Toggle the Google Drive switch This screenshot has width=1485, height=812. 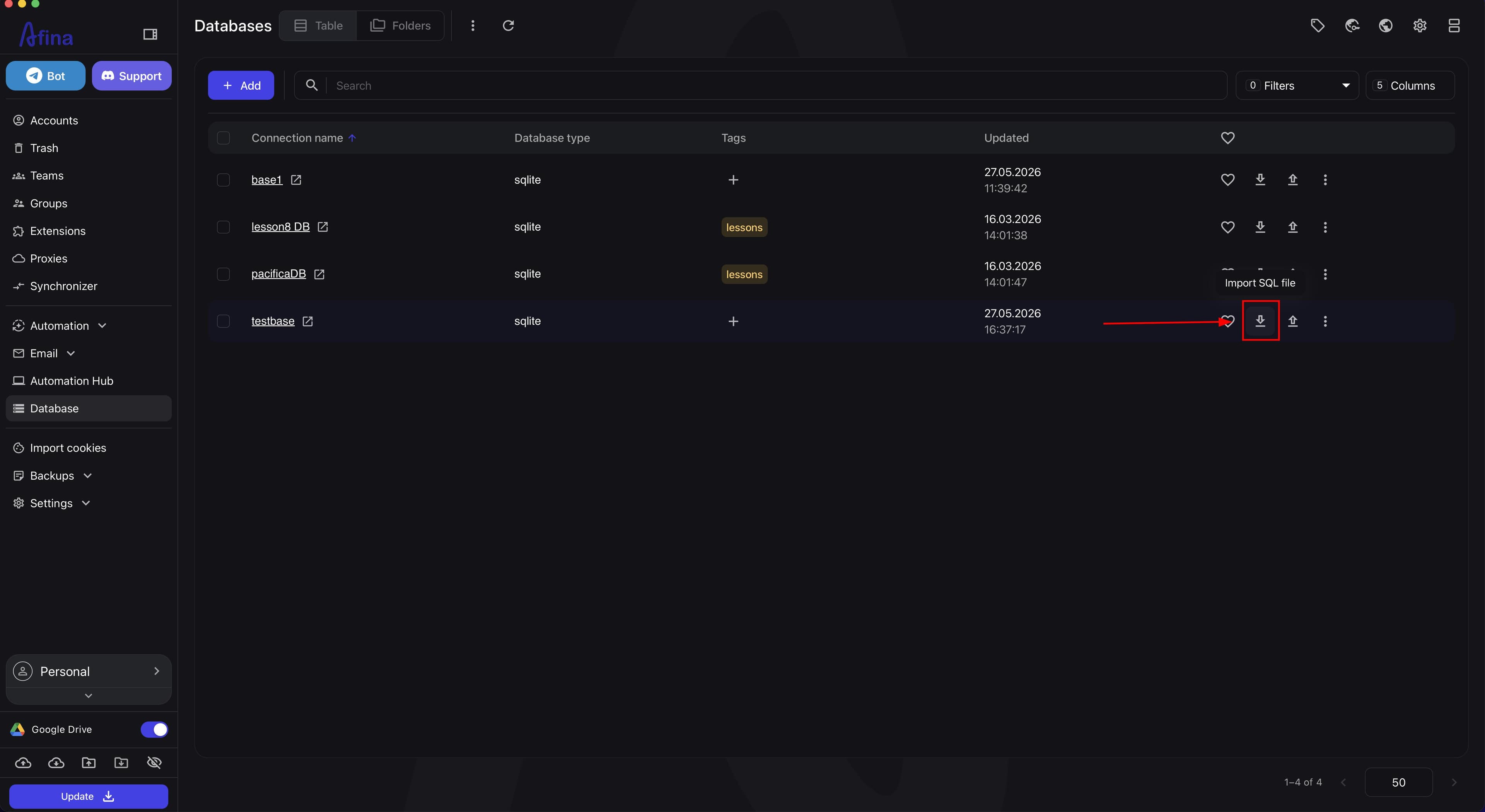pyautogui.click(x=154, y=729)
